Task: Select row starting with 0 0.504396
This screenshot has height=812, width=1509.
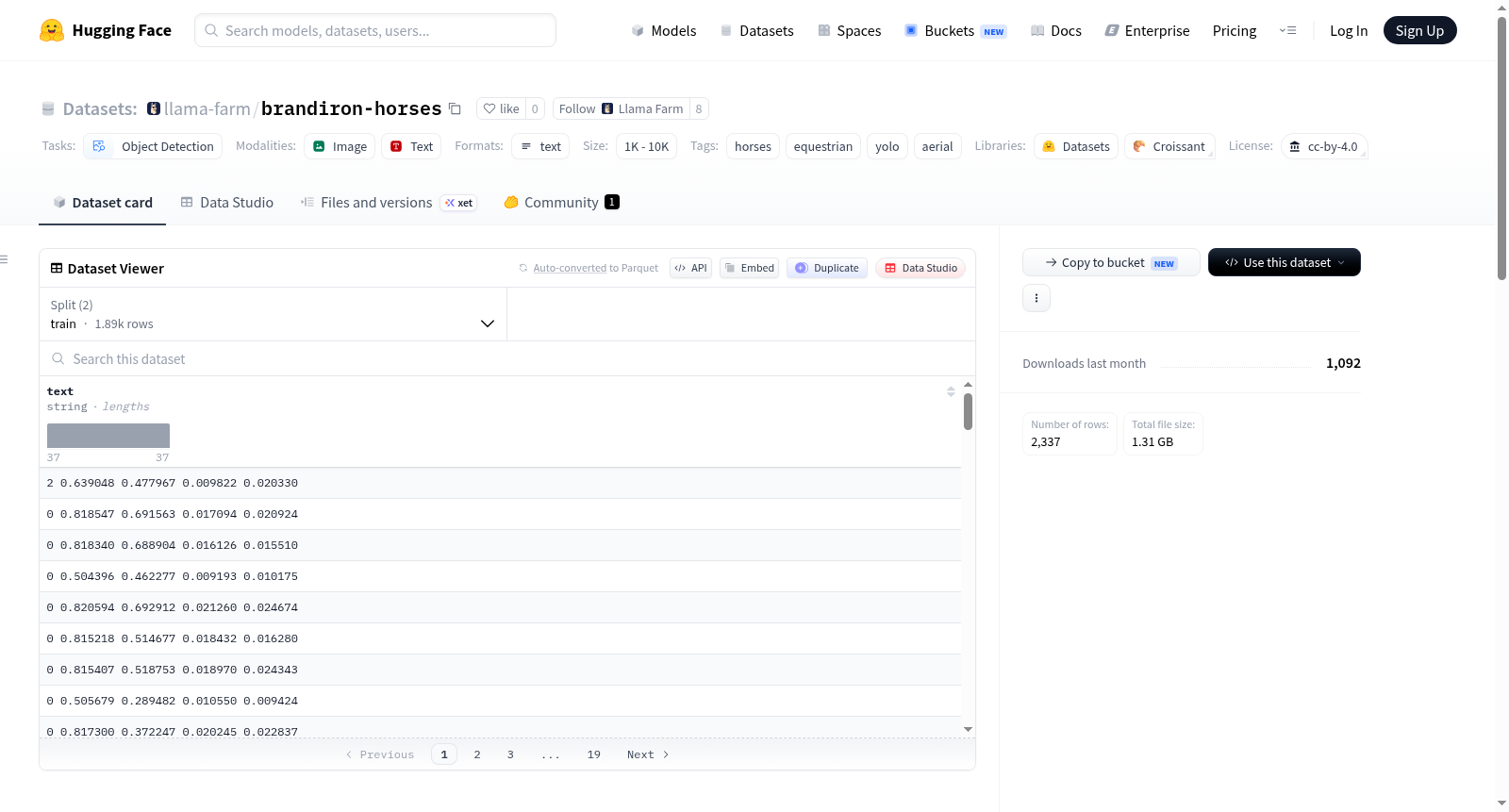Action: click(x=500, y=576)
